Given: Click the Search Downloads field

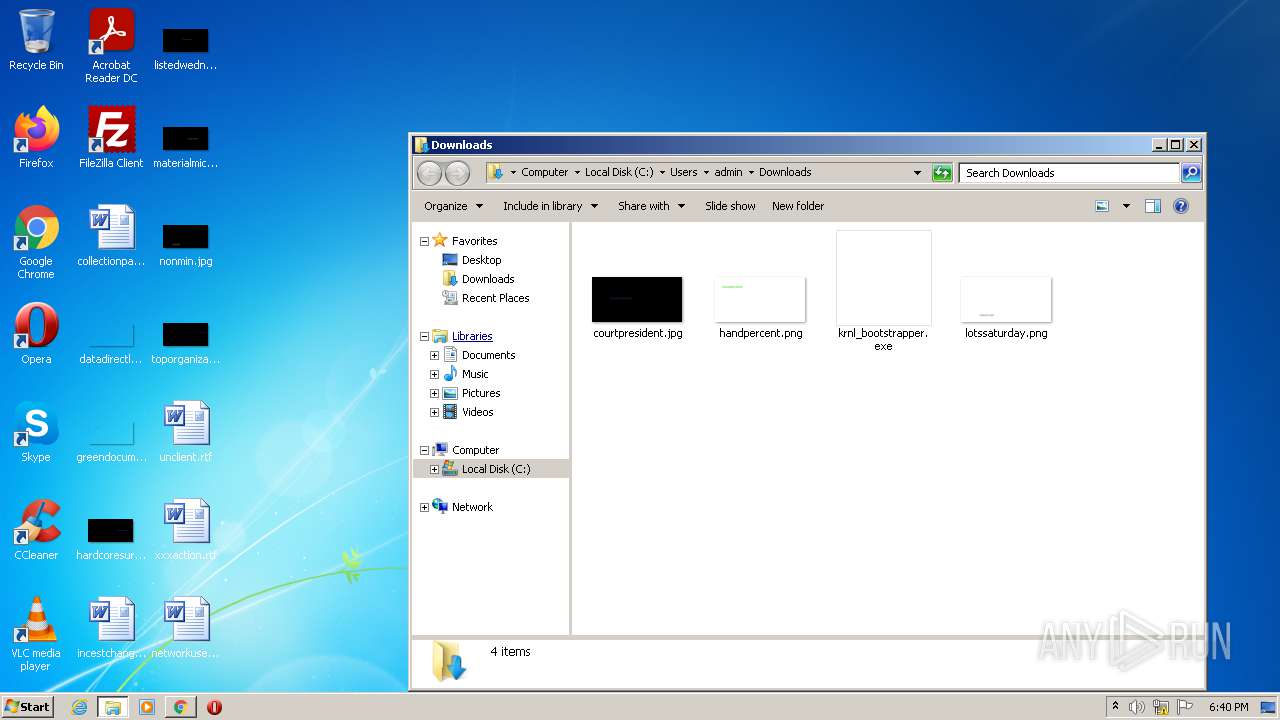Looking at the screenshot, I should coord(1069,173).
